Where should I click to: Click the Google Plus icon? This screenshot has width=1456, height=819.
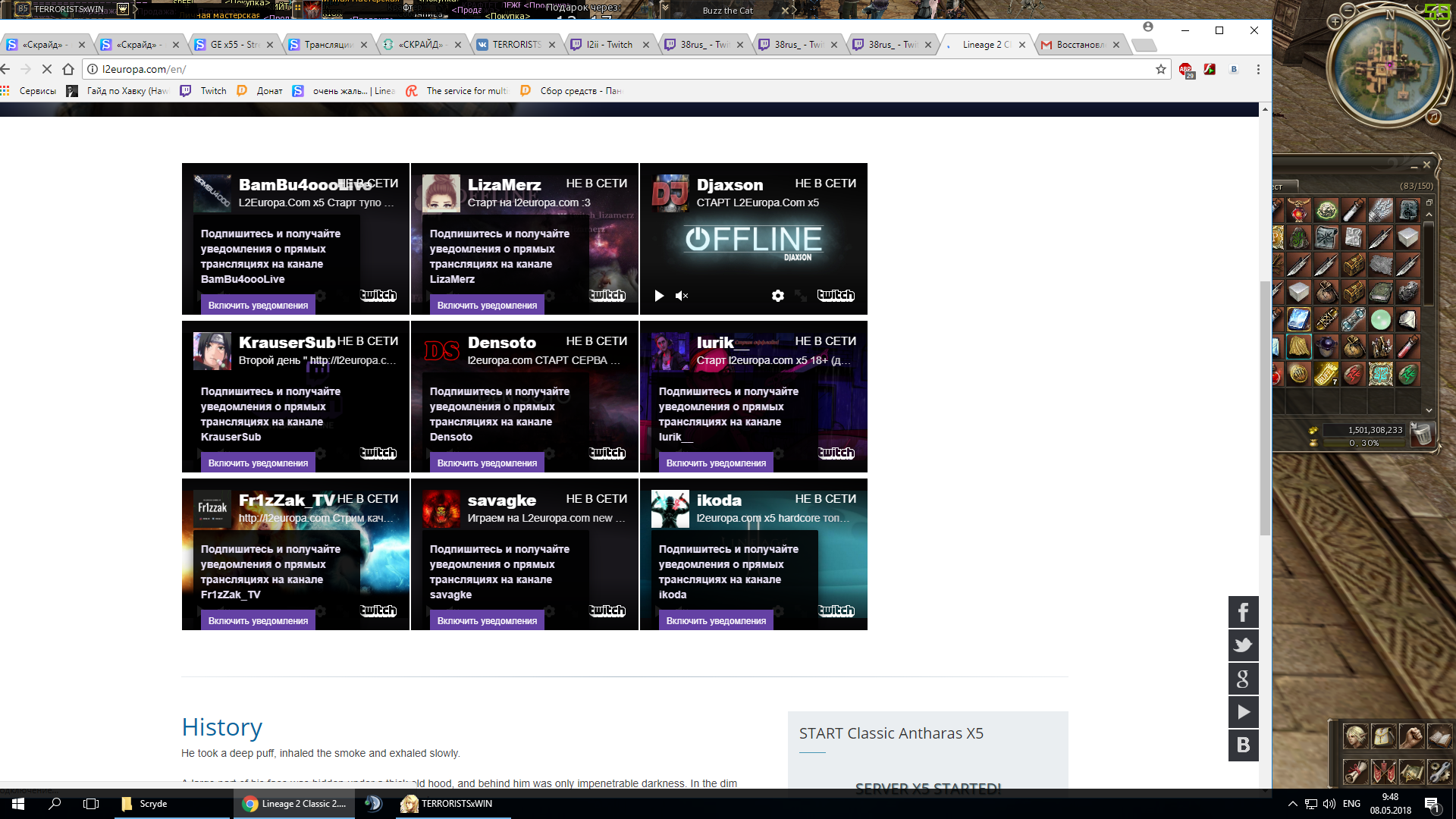[x=1243, y=679]
